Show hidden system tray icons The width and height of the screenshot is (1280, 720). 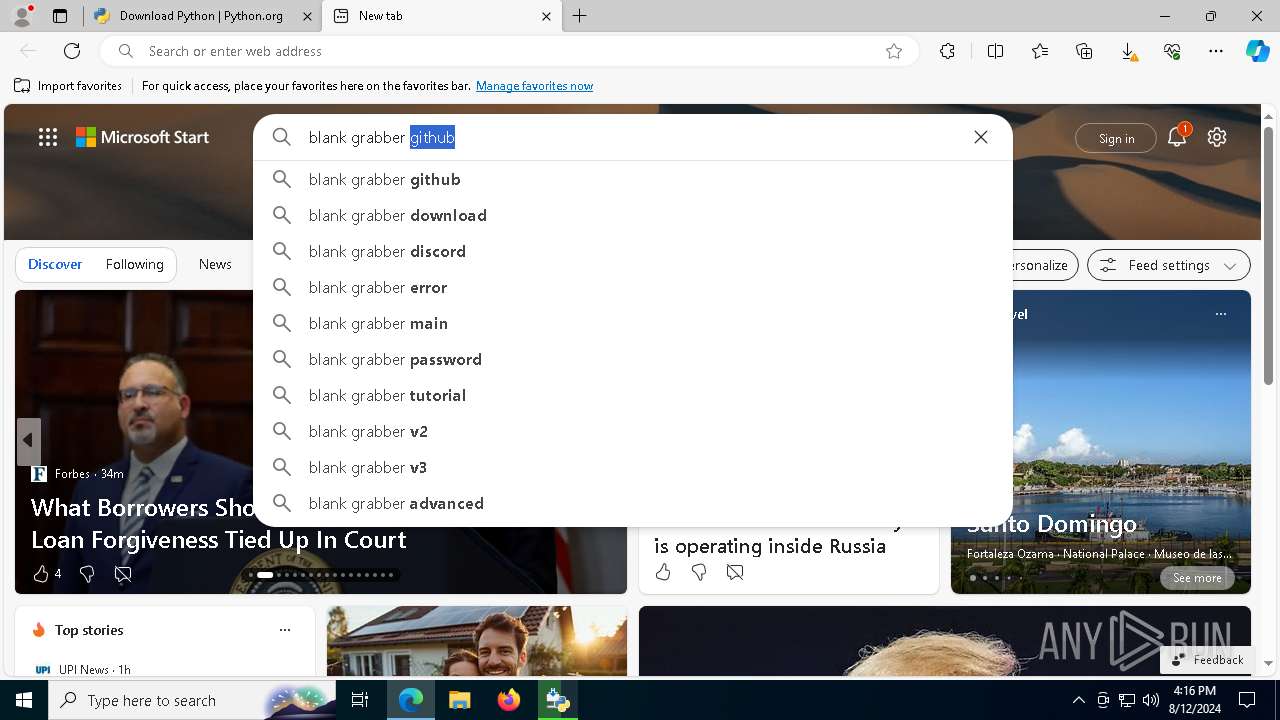(x=1079, y=700)
